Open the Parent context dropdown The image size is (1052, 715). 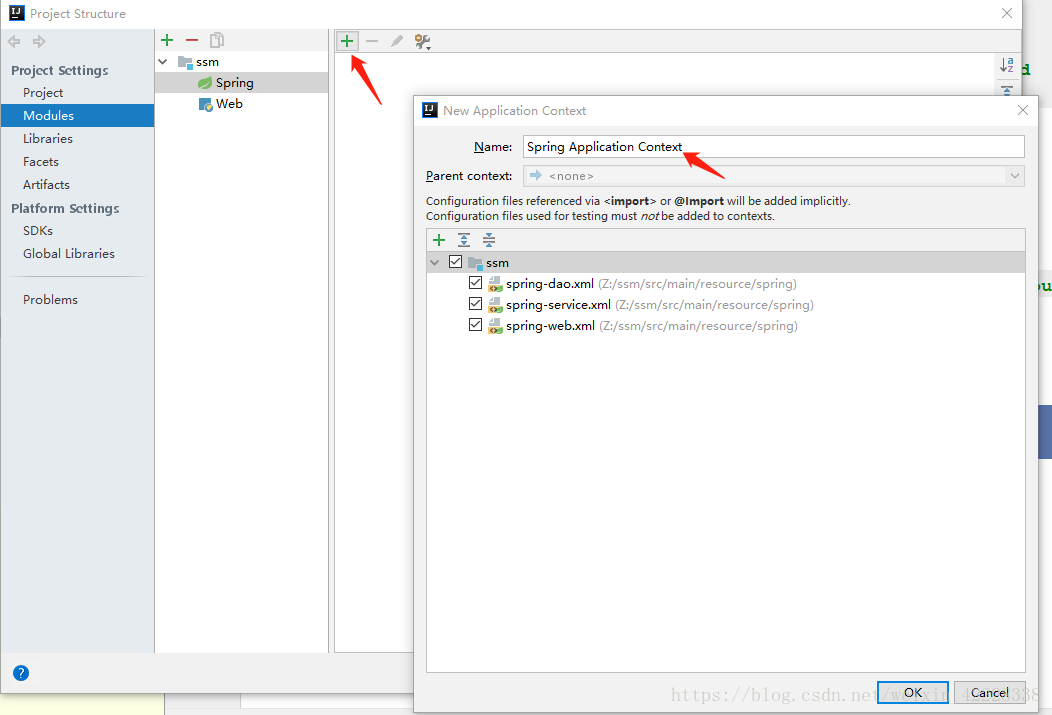tap(1014, 176)
